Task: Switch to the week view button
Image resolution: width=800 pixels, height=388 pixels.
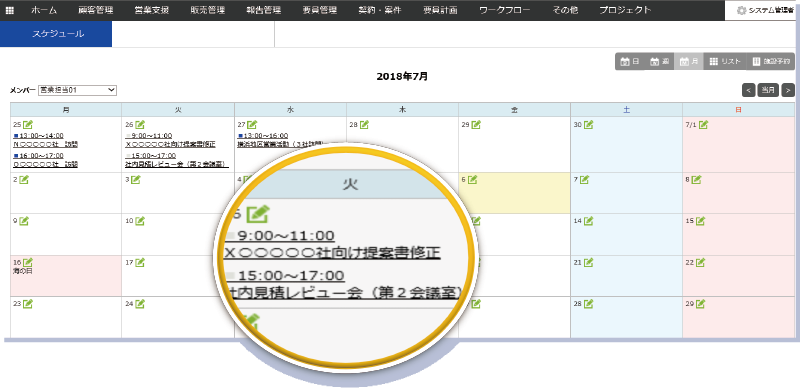Action: (x=659, y=61)
